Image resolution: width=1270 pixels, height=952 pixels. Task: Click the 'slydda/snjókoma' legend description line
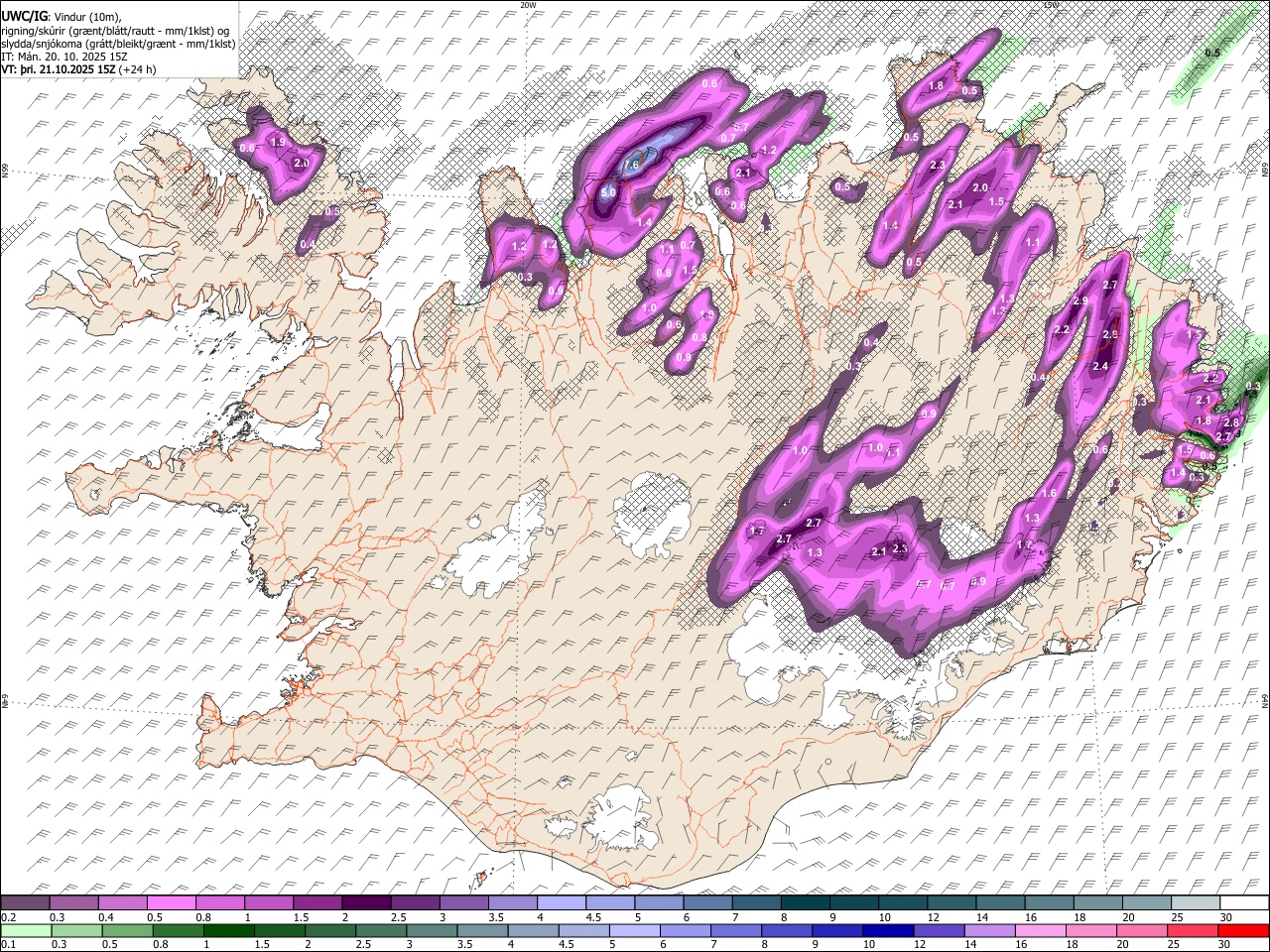pos(118,44)
